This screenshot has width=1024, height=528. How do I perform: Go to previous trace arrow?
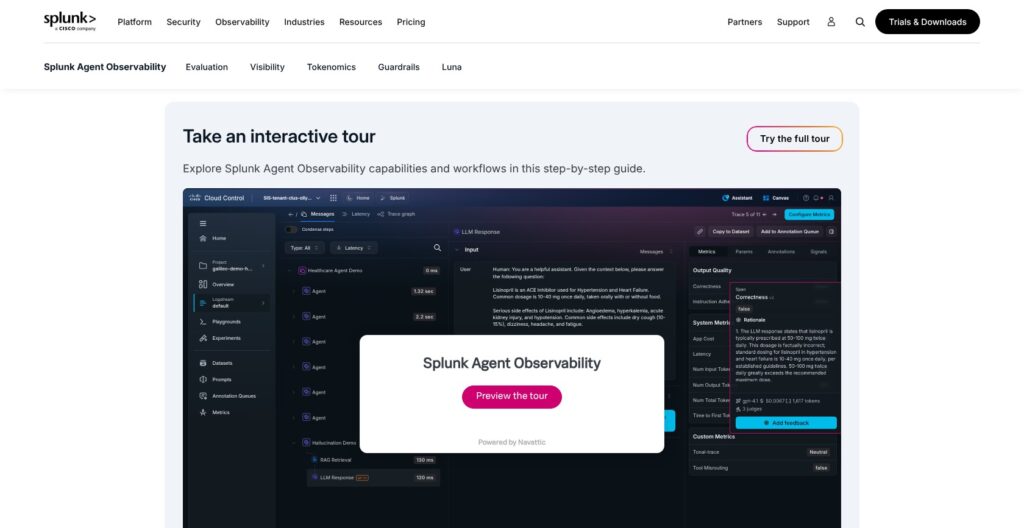(x=765, y=214)
